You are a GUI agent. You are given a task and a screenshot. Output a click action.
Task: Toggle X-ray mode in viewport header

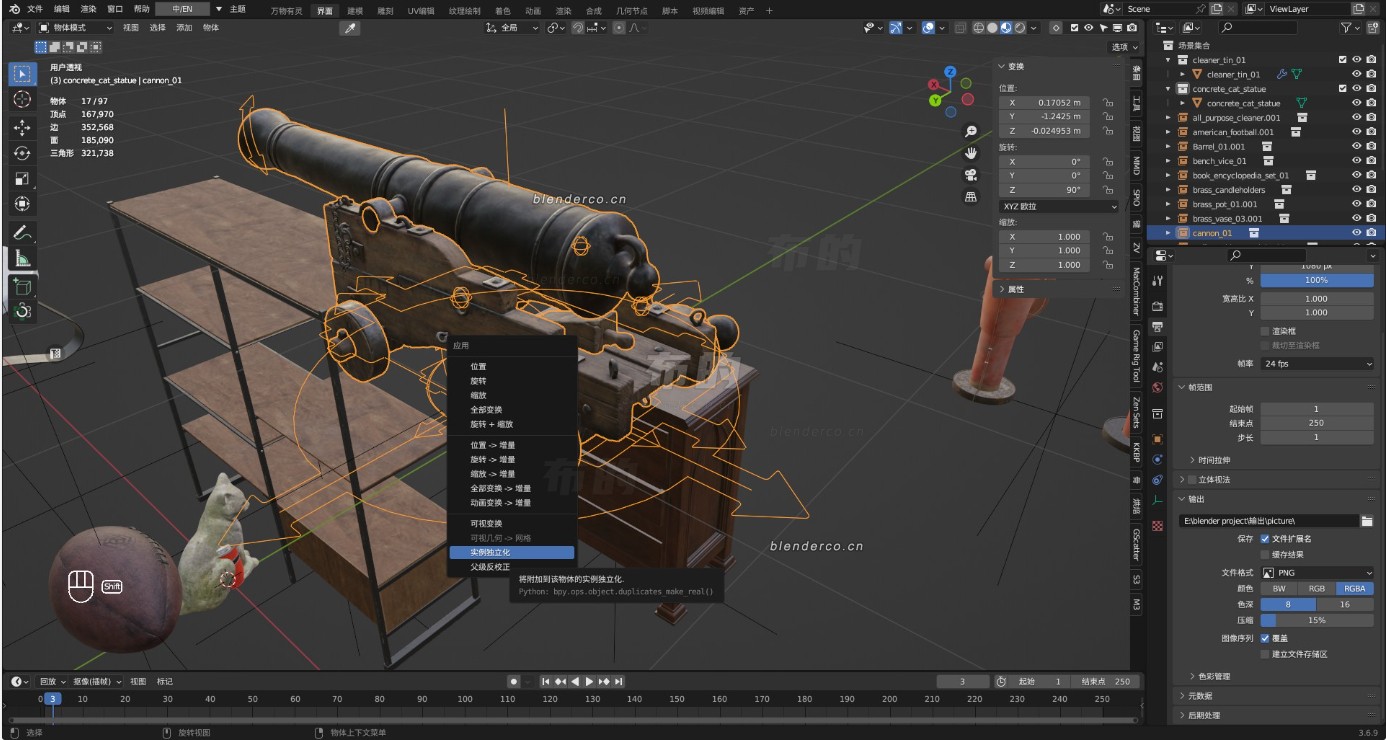pos(959,28)
